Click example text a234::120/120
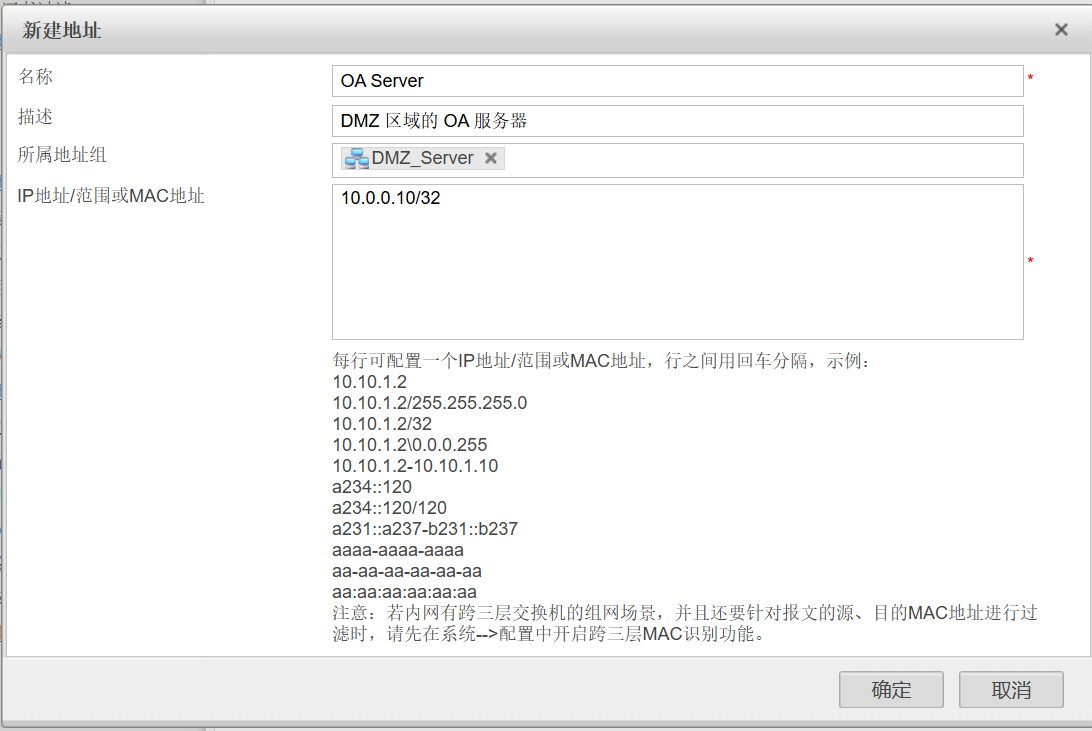The height and width of the screenshot is (731, 1092). 389,508
